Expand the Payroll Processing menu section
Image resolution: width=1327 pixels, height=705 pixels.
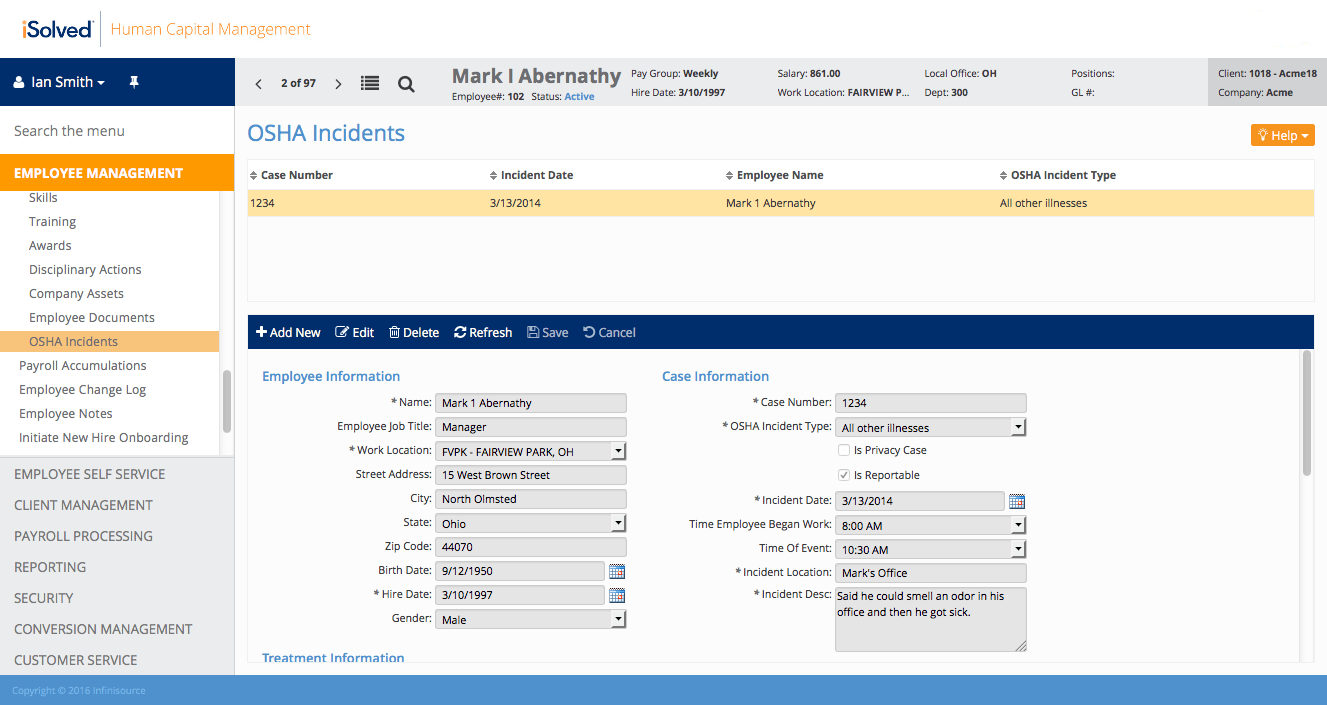[83, 536]
